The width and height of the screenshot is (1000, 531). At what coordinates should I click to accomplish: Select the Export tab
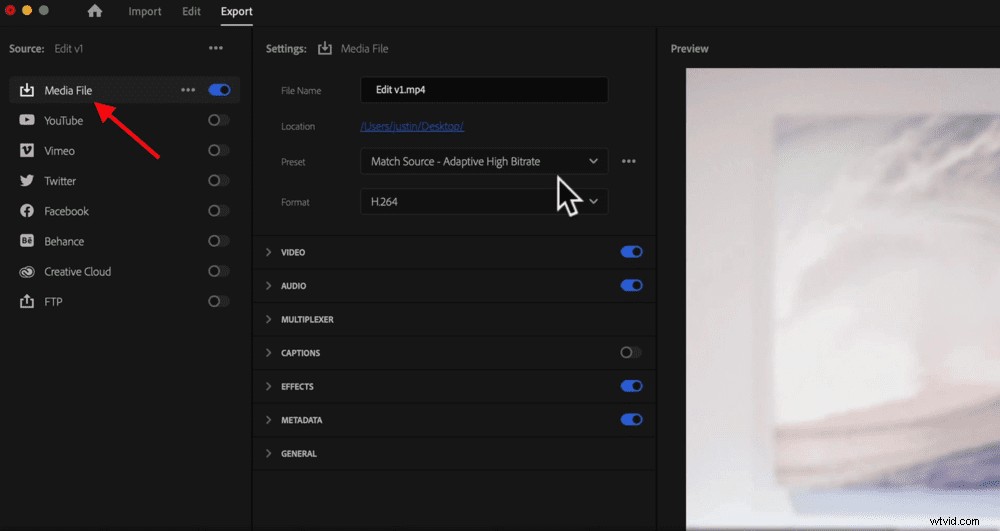pyautogui.click(x=237, y=11)
